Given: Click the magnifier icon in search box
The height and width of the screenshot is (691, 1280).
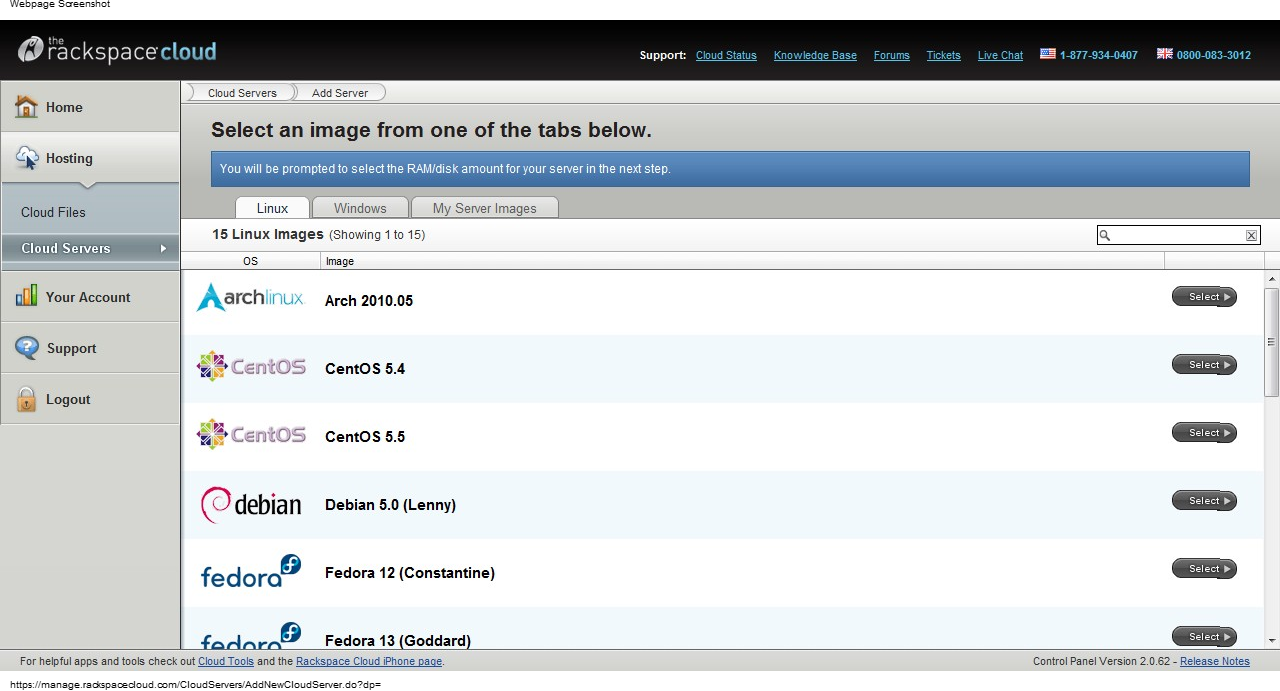Looking at the screenshot, I should (x=1105, y=236).
